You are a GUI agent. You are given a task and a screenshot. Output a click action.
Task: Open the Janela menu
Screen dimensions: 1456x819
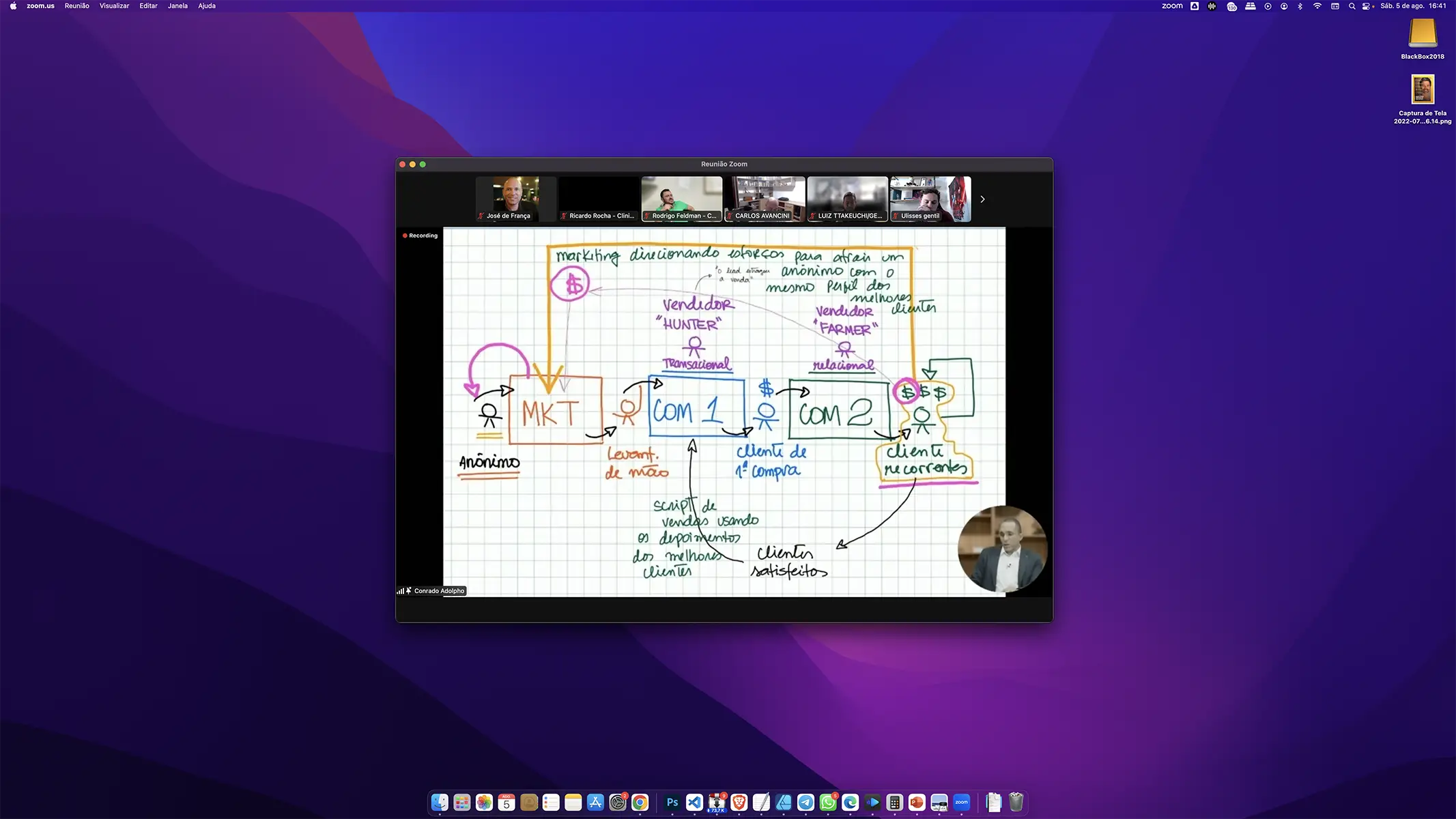177,6
